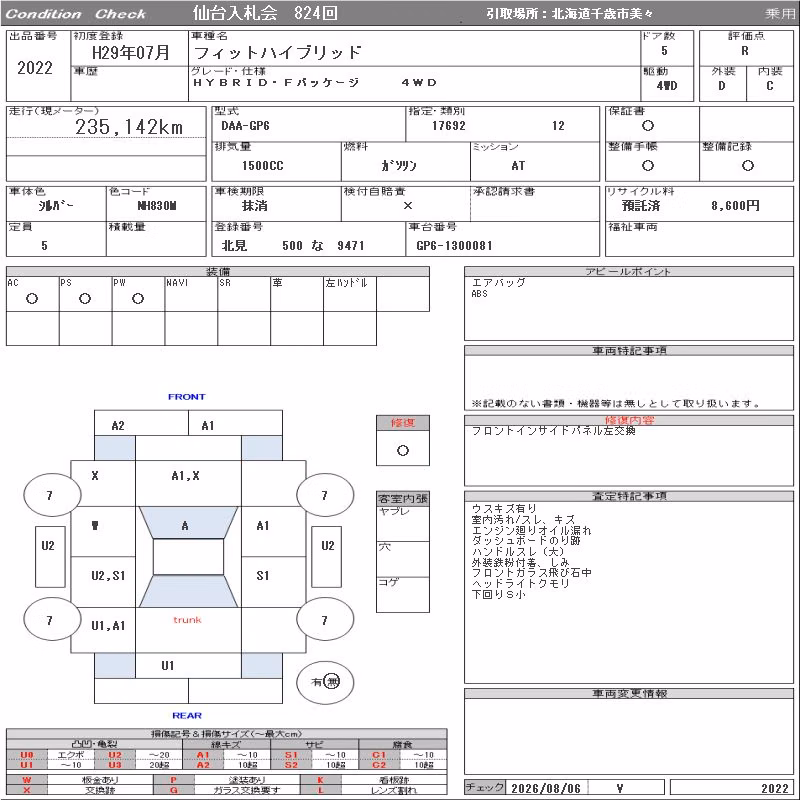This screenshot has height=800, width=800.
Task: Select the appeal point 'エアバッグ'
Action: pyautogui.click(x=498, y=282)
